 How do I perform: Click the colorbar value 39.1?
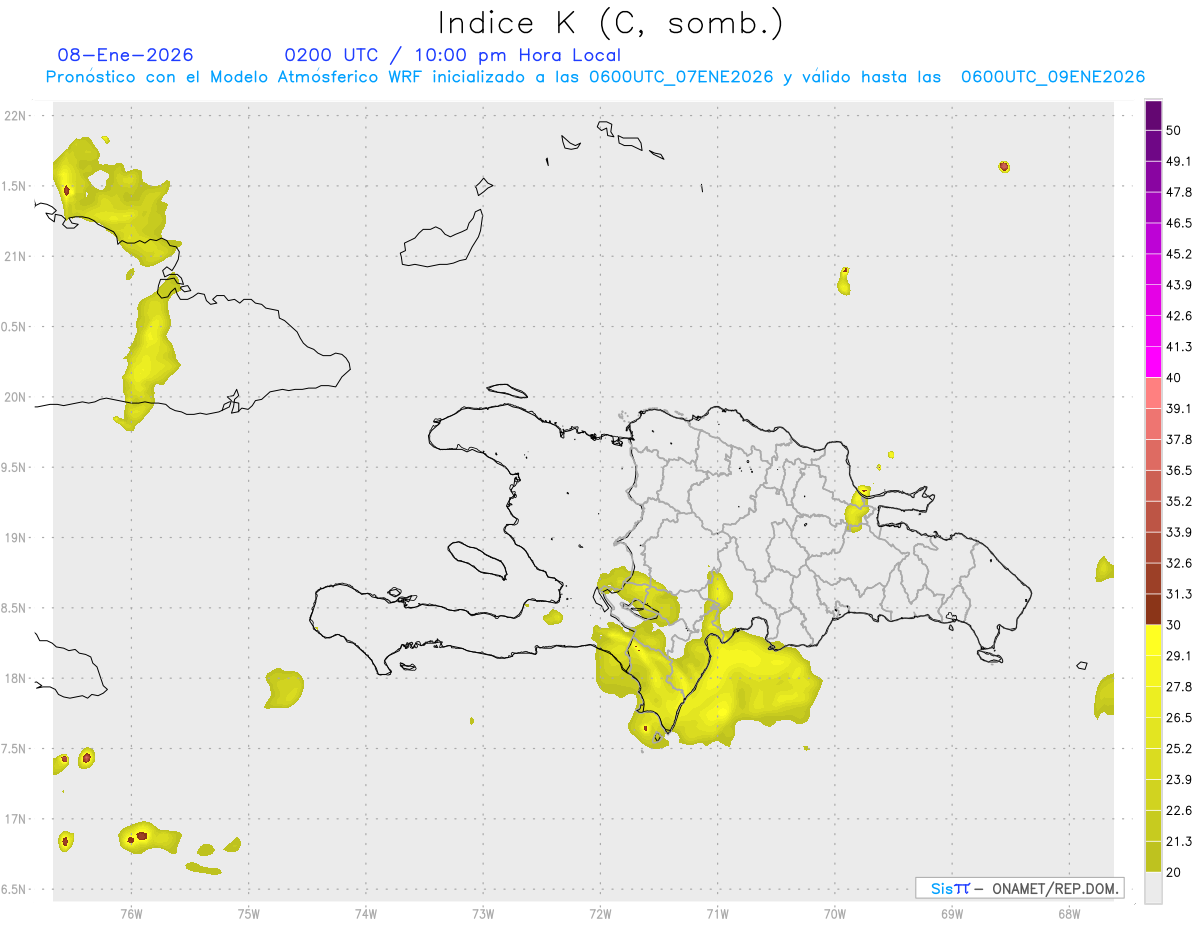pyautogui.click(x=1179, y=408)
